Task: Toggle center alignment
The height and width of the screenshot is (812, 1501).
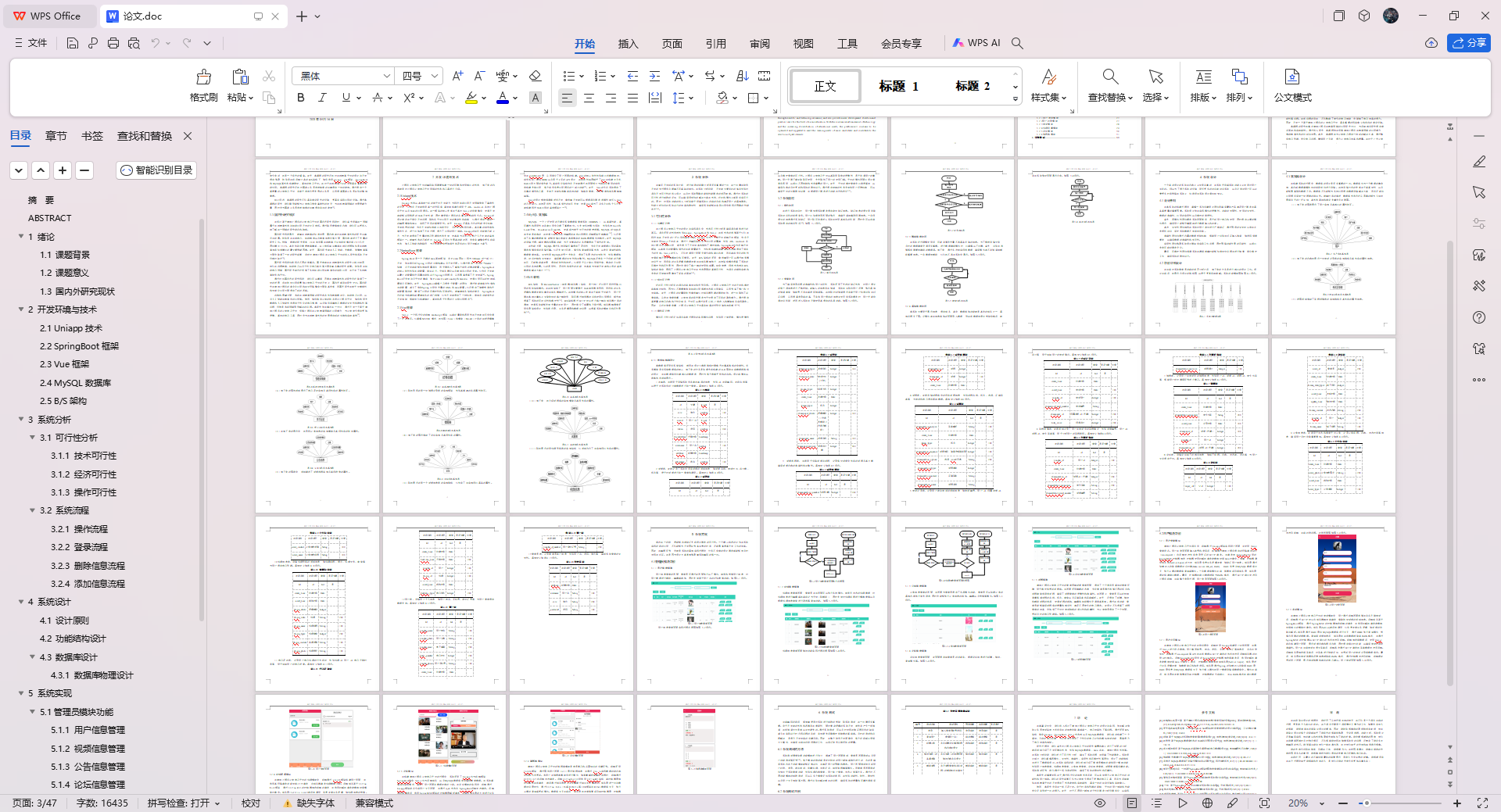Action: click(x=589, y=98)
